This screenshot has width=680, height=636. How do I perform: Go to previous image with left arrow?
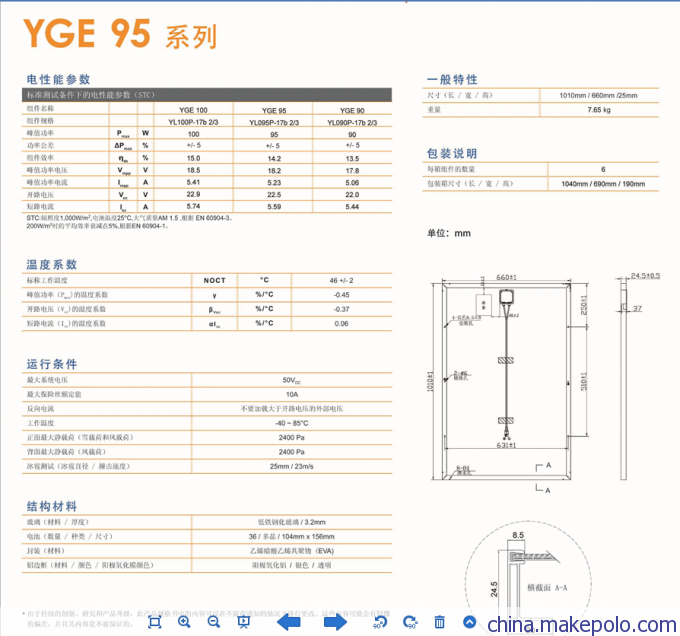point(289,621)
